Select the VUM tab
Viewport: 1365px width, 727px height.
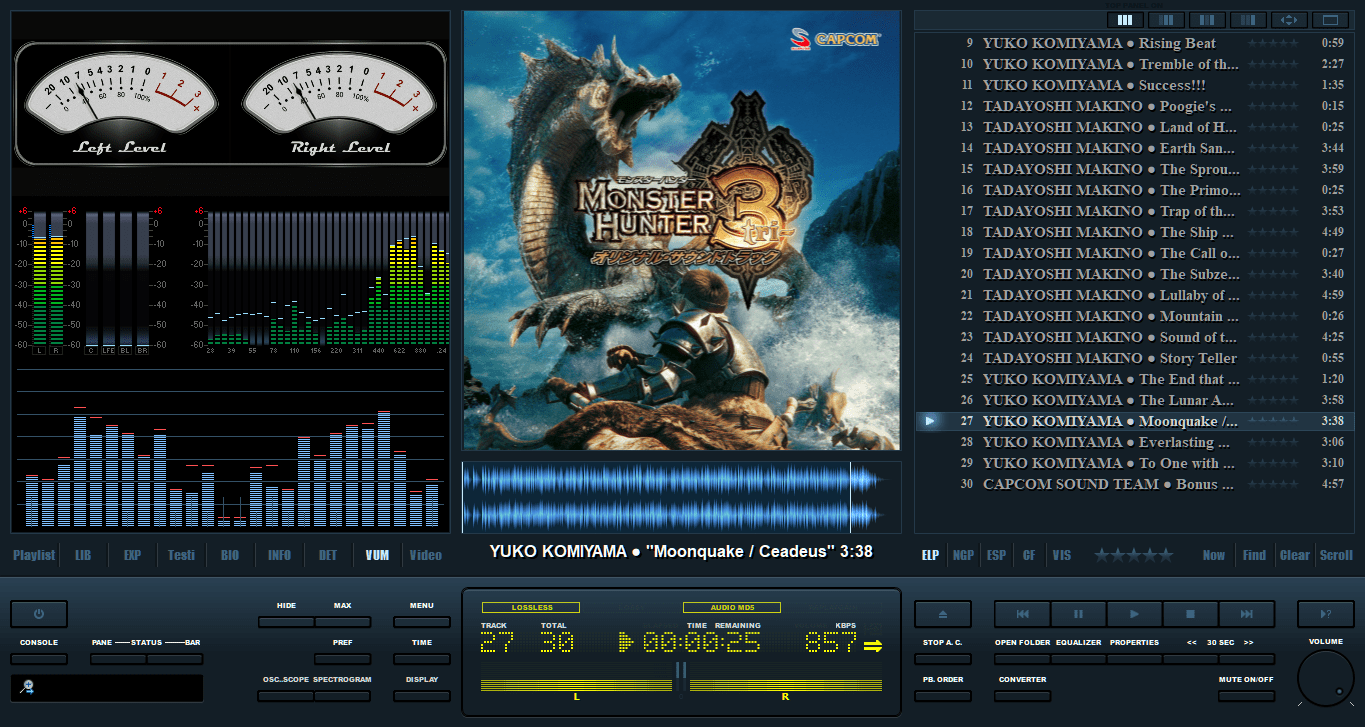click(x=377, y=555)
